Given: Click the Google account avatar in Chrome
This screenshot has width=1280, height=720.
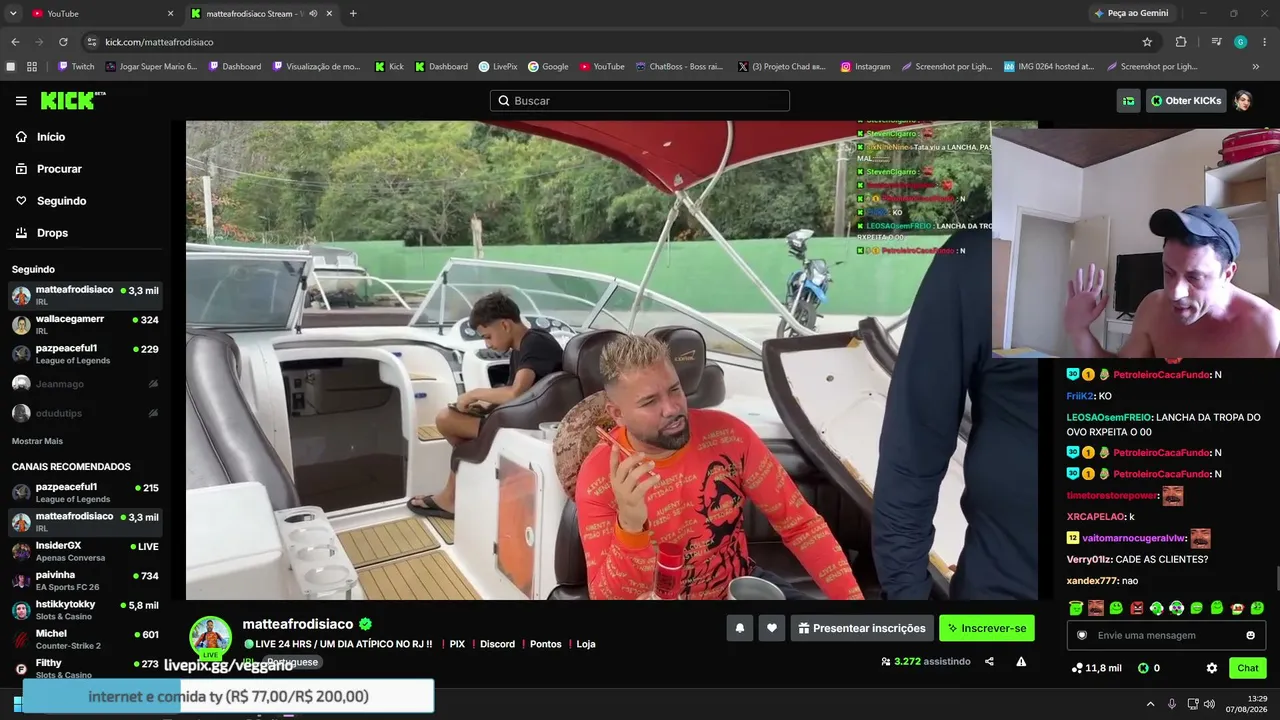Looking at the screenshot, I should click(1240, 42).
